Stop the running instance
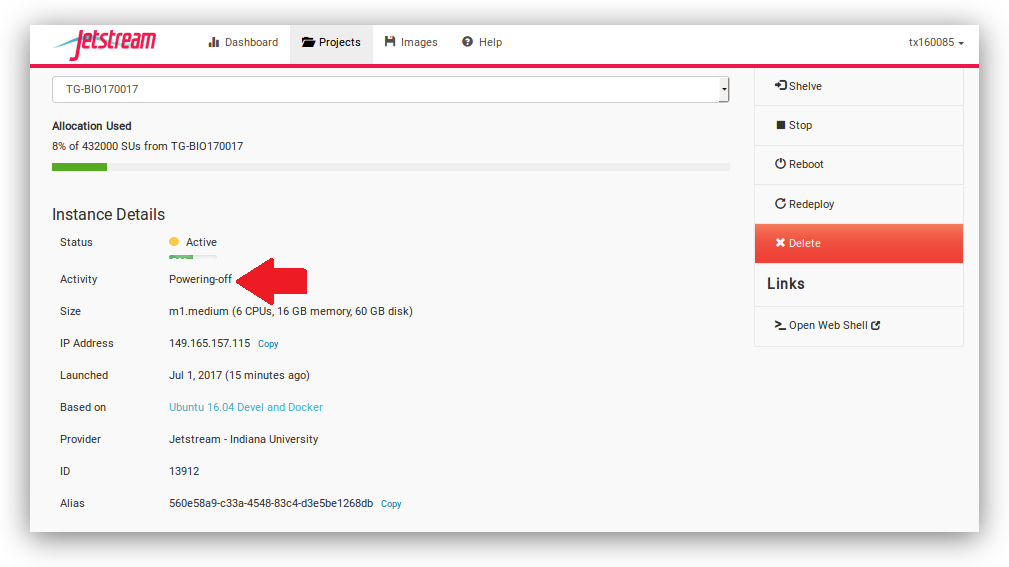The height and width of the screenshot is (567, 1009). click(794, 125)
